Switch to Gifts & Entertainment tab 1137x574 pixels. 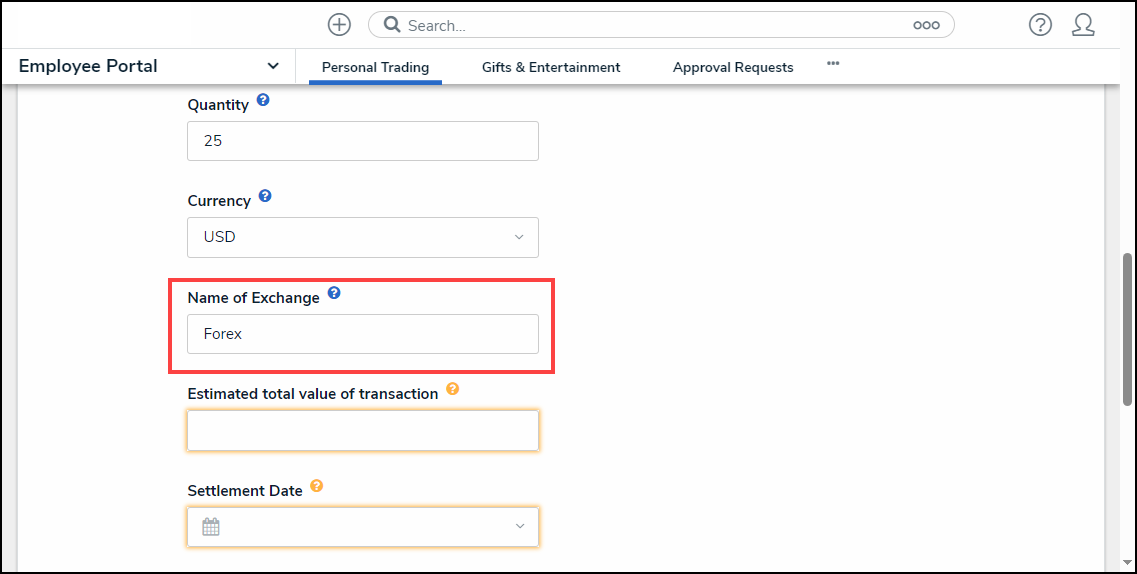coord(551,67)
